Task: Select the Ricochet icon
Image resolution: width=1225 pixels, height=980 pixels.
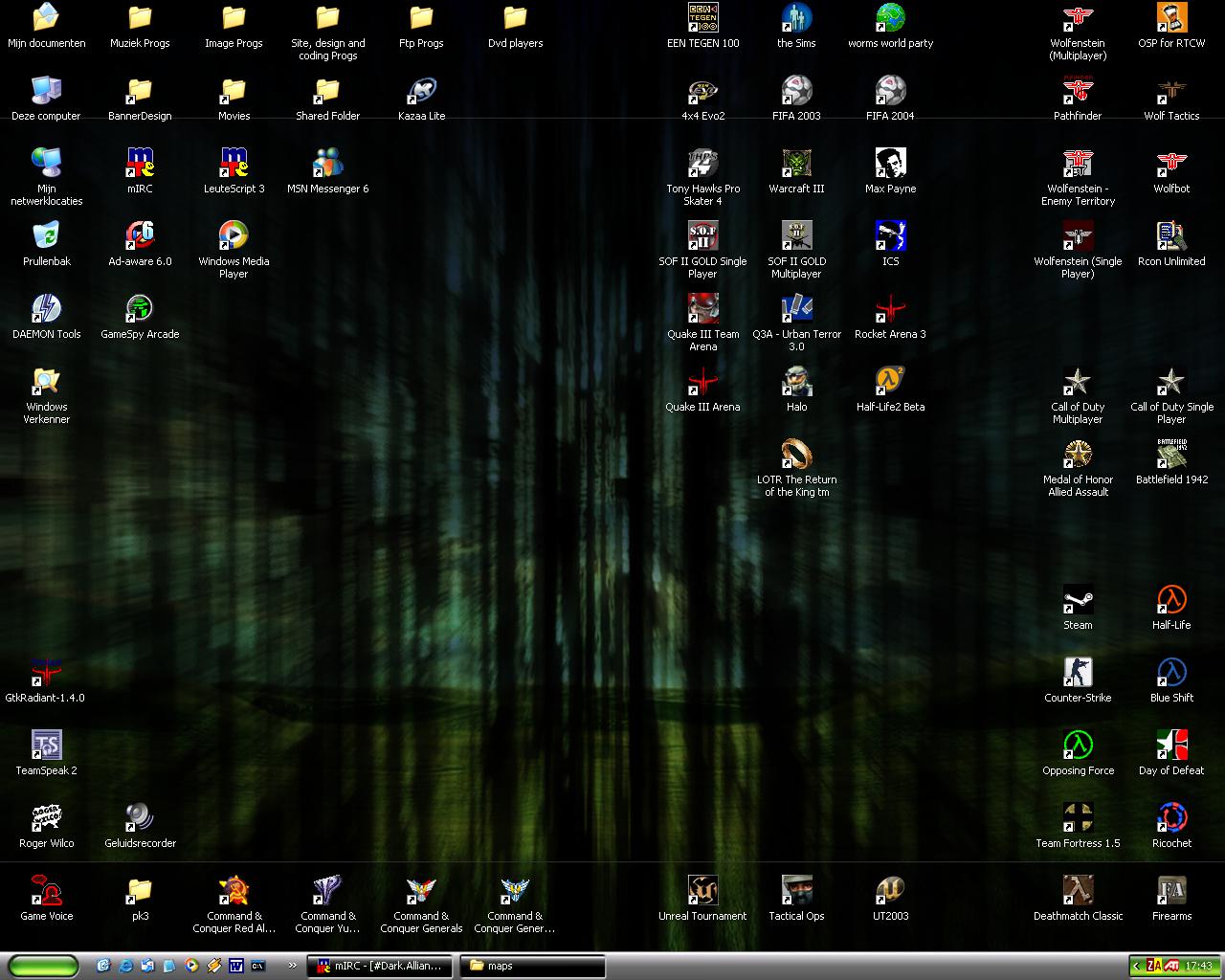Action: 1171,817
